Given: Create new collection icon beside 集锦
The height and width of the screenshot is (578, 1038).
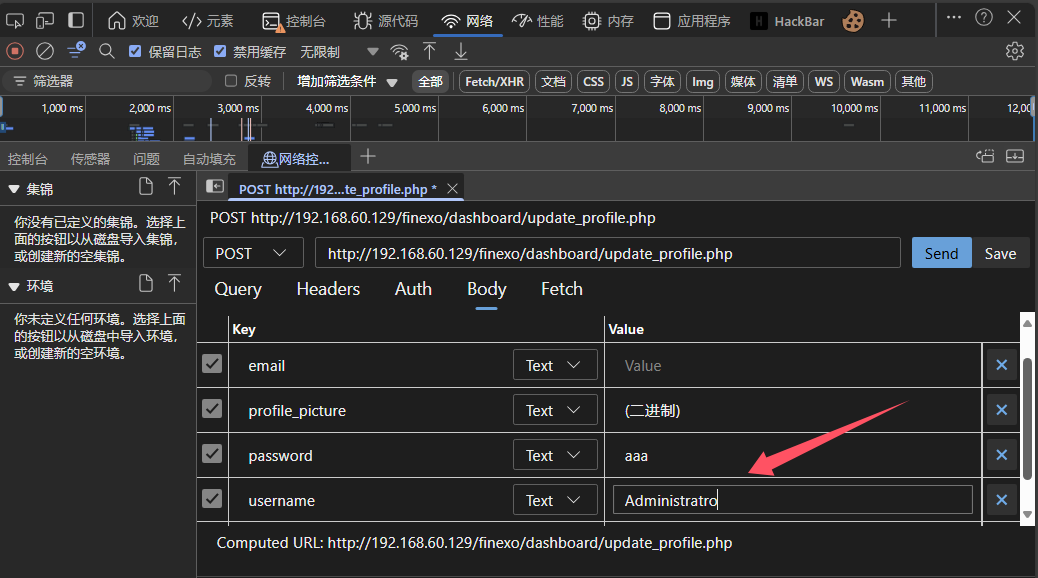Looking at the screenshot, I should 146,186.
